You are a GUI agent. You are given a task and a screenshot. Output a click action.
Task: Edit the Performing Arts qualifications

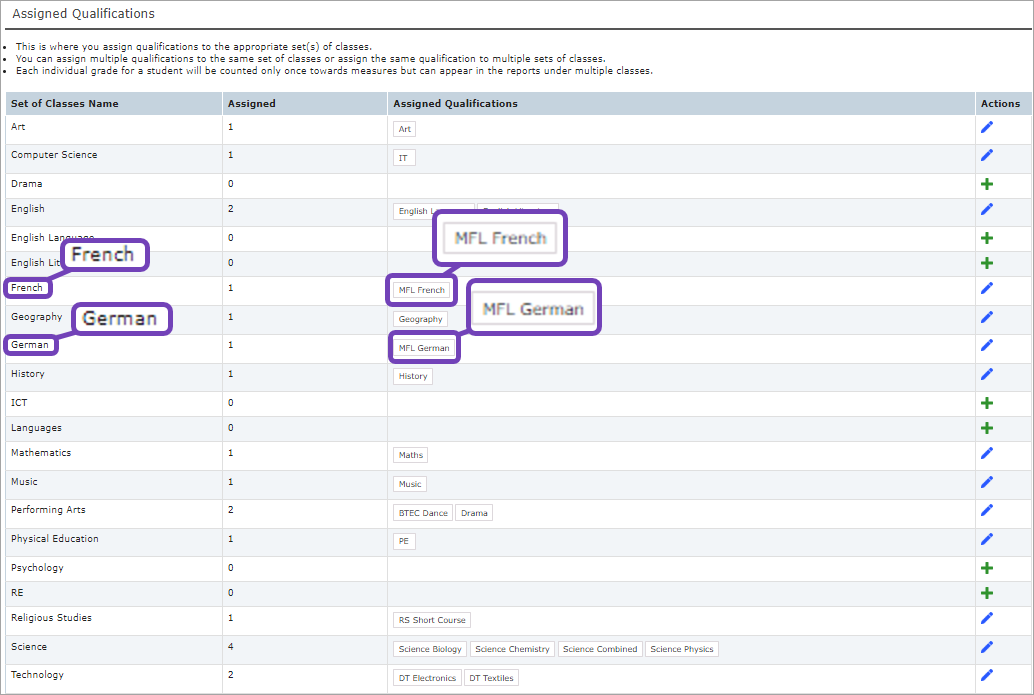pos(987,510)
